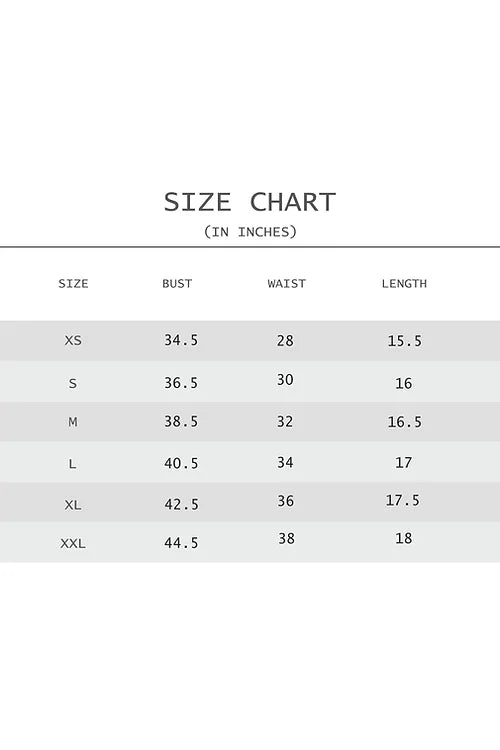Viewport: 500px width, 750px height.
Task: Select the LENGTH column header
Action: coord(404,284)
